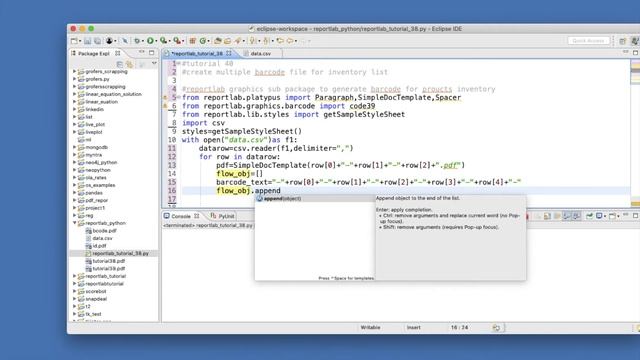The height and width of the screenshot is (360, 640).
Task: Click the profile/coverage person toolbar icon
Action: (109, 41)
